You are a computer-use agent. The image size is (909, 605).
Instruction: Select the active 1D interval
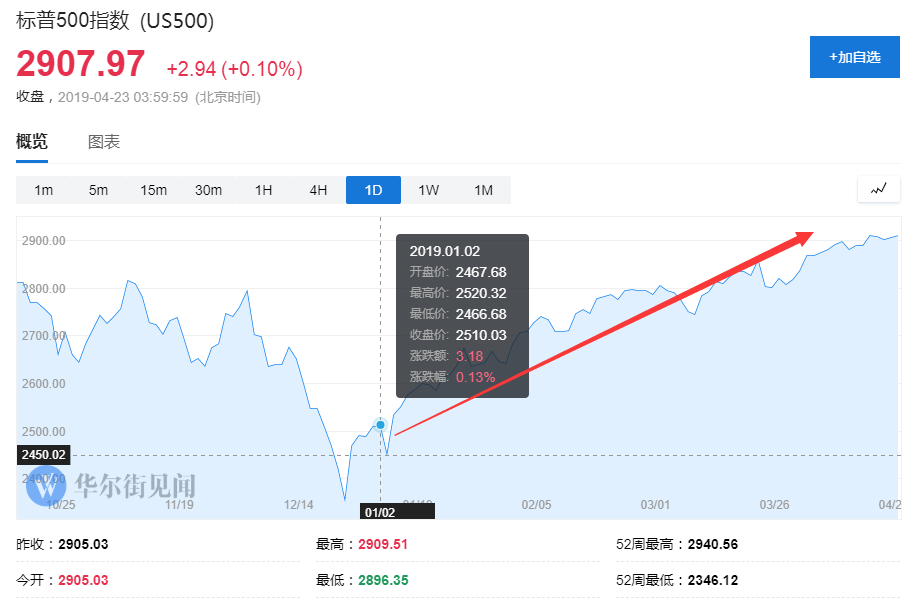(x=373, y=190)
